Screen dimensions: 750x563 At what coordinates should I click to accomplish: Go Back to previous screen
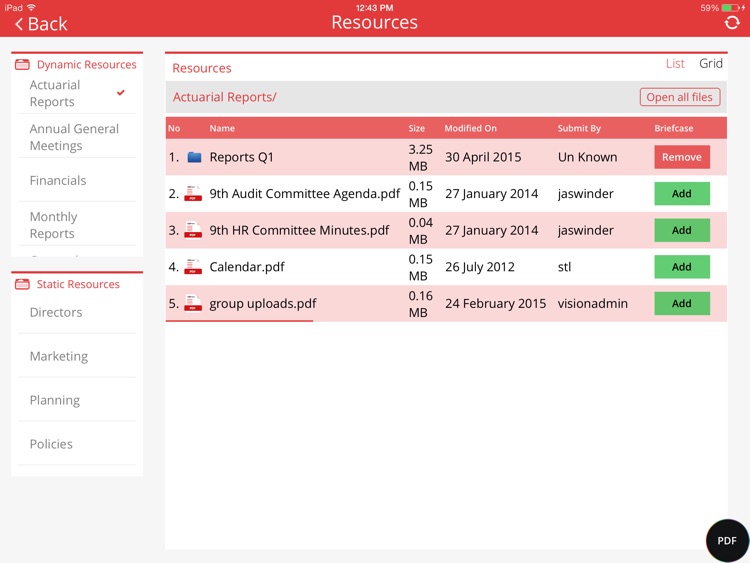(x=41, y=24)
